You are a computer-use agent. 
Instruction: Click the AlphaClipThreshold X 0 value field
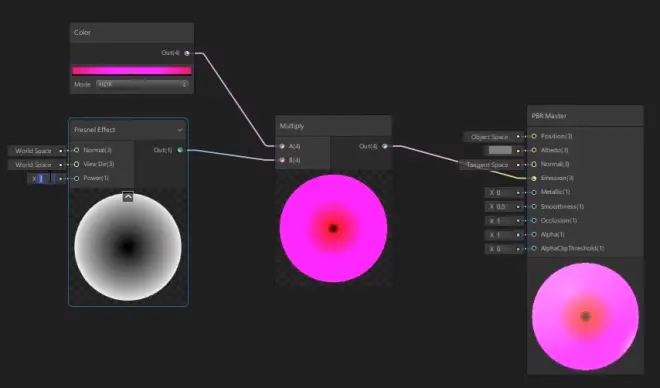click(x=503, y=249)
